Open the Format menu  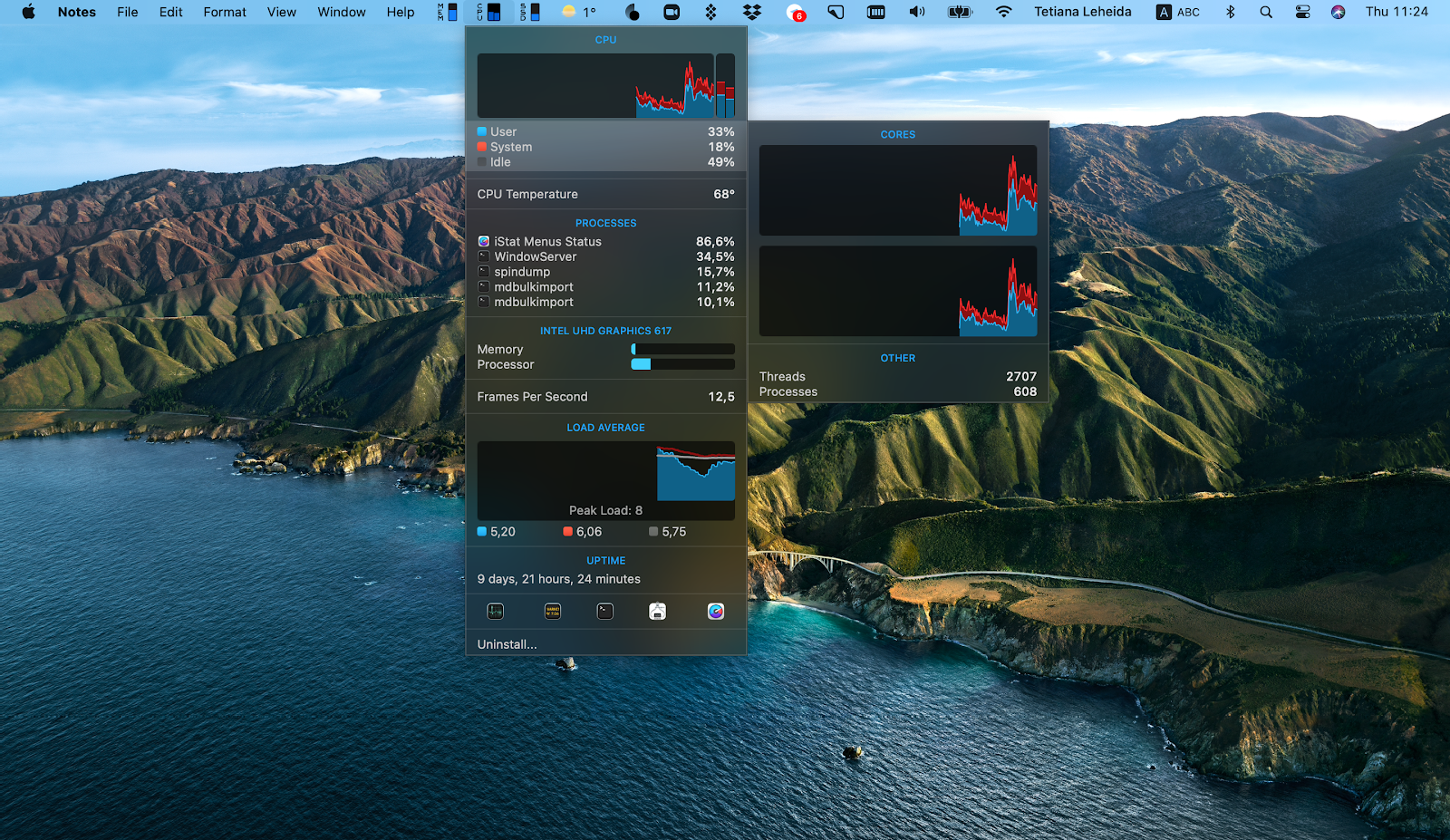click(225, 12)
